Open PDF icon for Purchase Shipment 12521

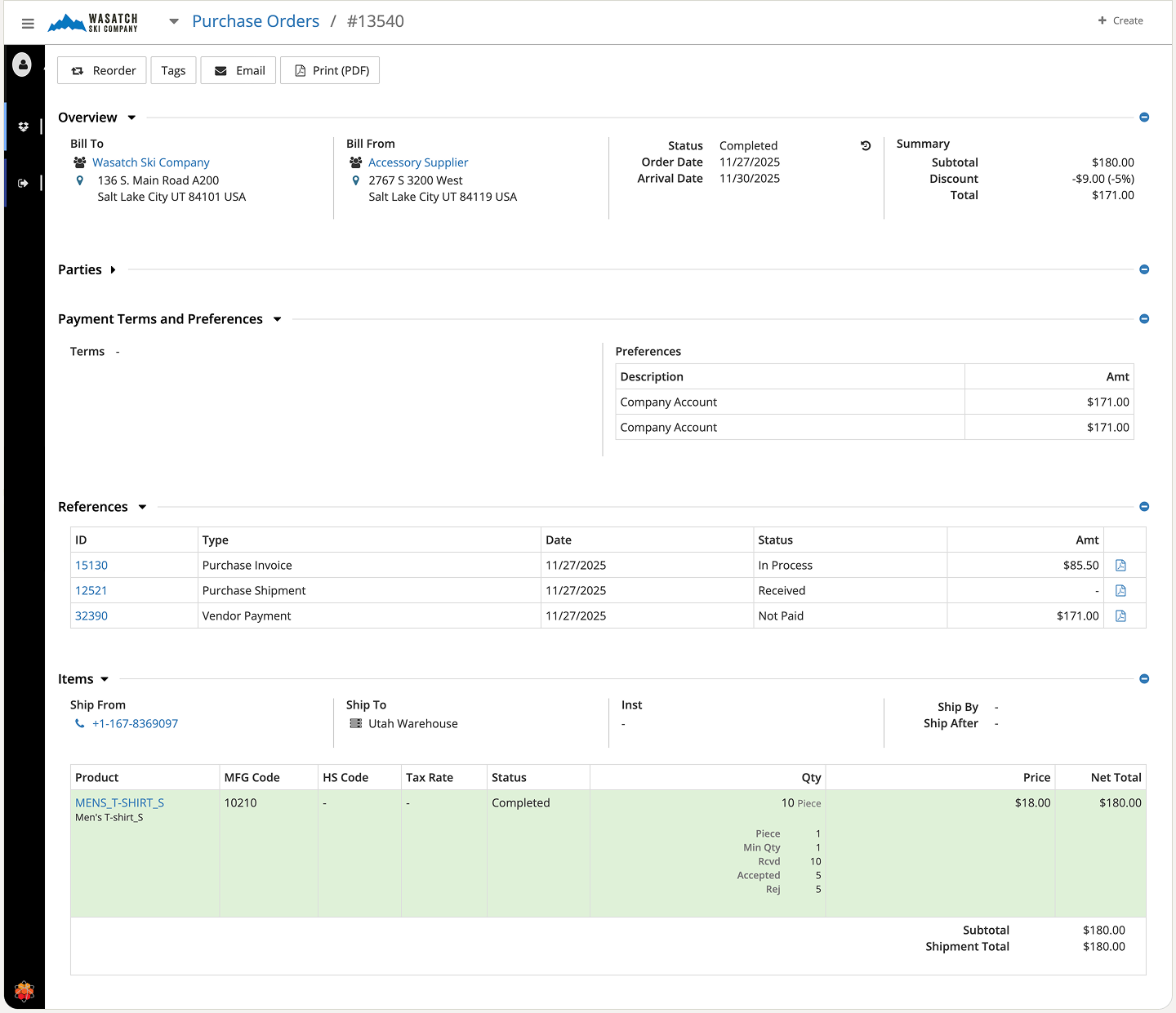[1120, 591]
